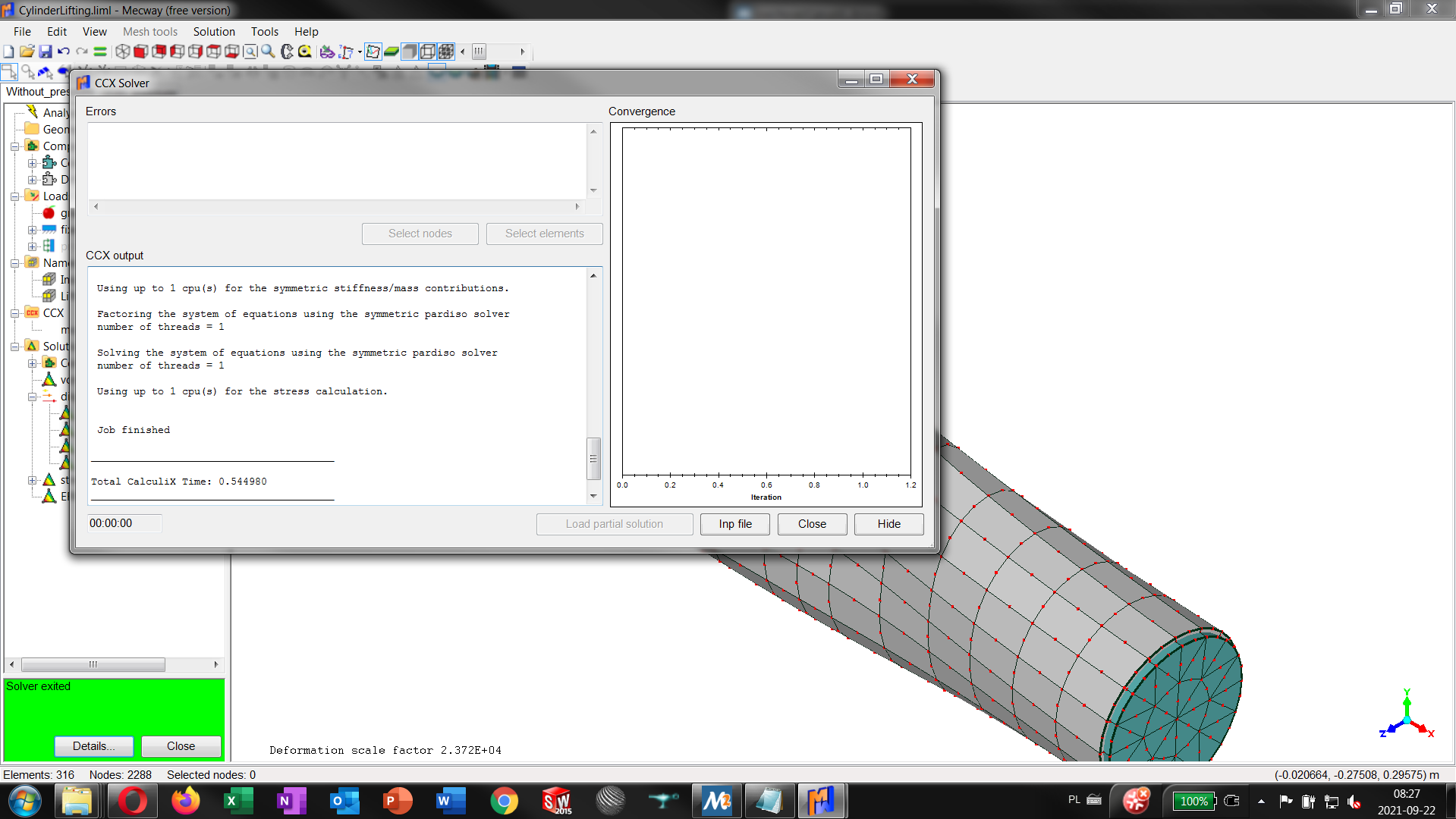This screenshot has height=819, width=1456.
Task: Select the tape measure tool
Action: coord(305,52)
